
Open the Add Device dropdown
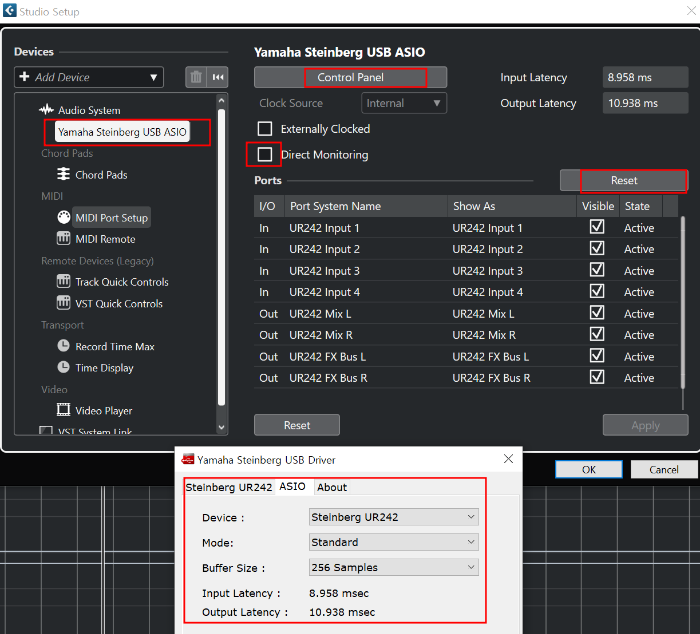point(89,77)
